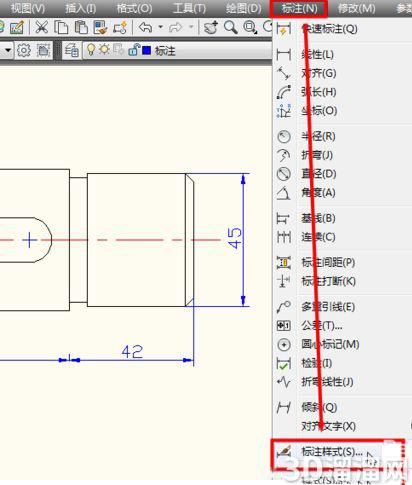Open the 修改(M) menu
The image size is (412, 485).
pyautogui.click(x=356, y=8)
